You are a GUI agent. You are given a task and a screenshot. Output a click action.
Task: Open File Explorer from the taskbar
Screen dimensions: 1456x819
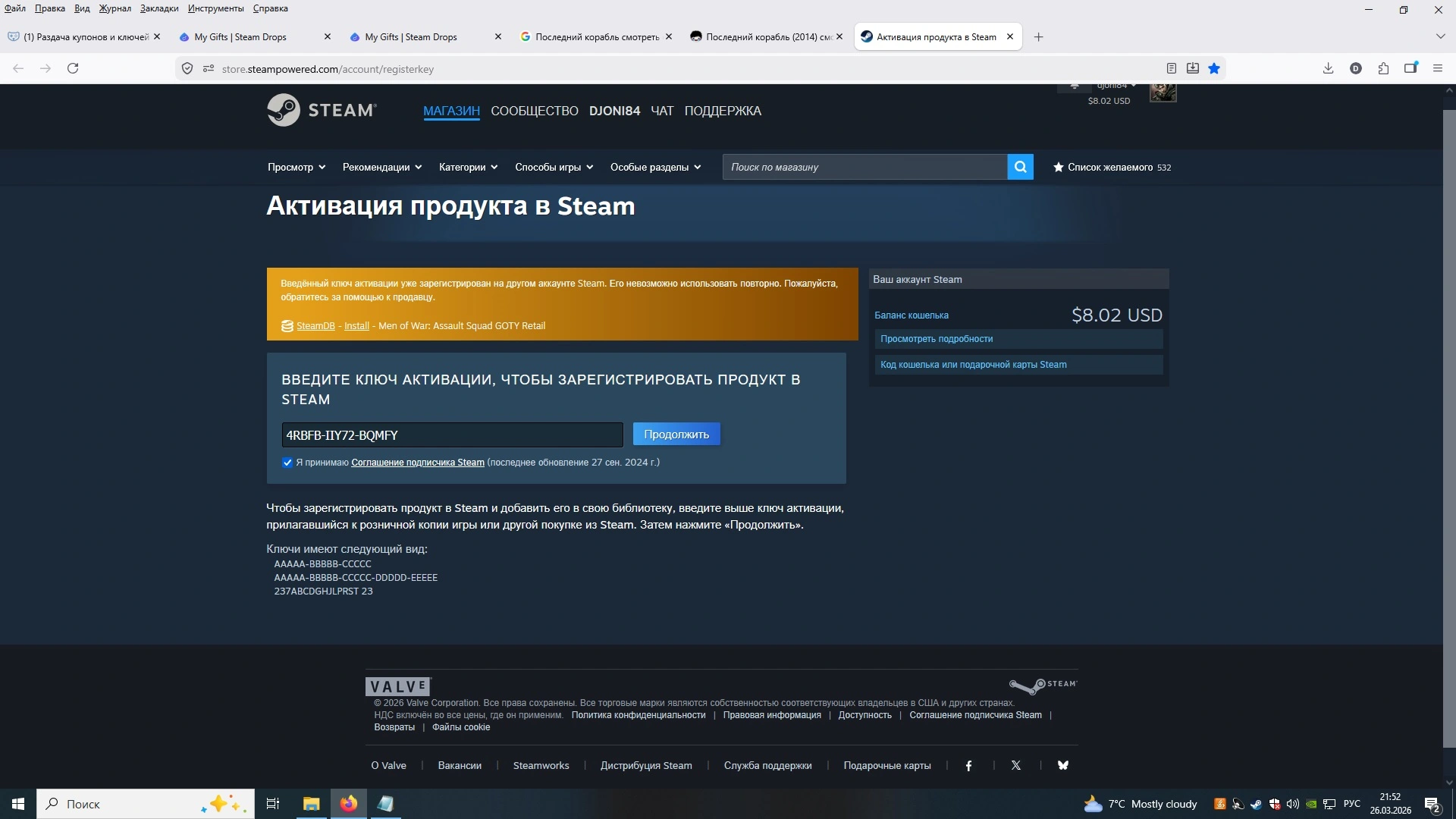coord(312,804)
